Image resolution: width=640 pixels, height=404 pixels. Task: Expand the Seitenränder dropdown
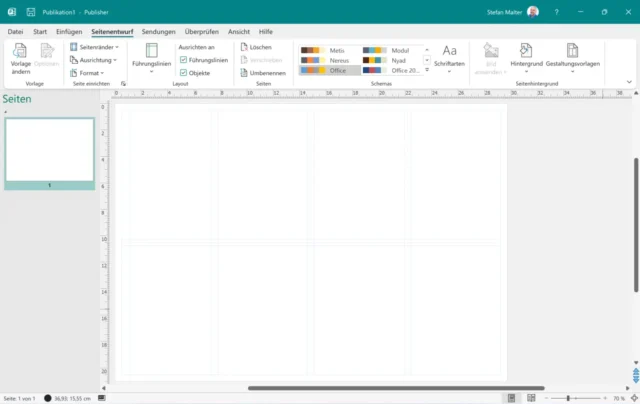96,47
